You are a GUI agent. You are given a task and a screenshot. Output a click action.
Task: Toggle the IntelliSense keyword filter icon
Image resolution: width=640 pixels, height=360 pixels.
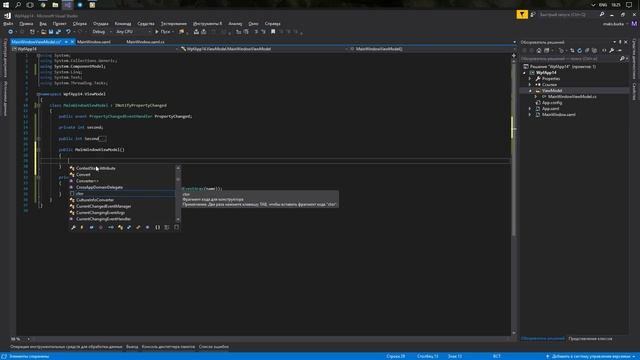coord(167,227)
